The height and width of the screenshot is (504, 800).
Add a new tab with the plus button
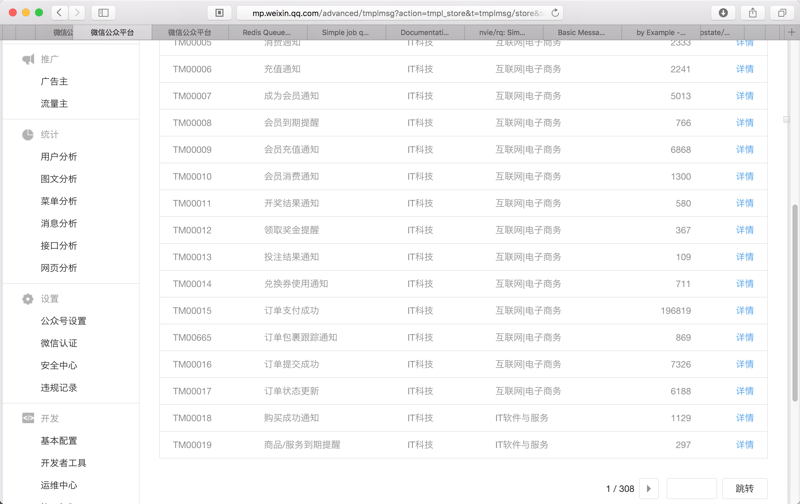pyautogui.click(x=791, y=32)
